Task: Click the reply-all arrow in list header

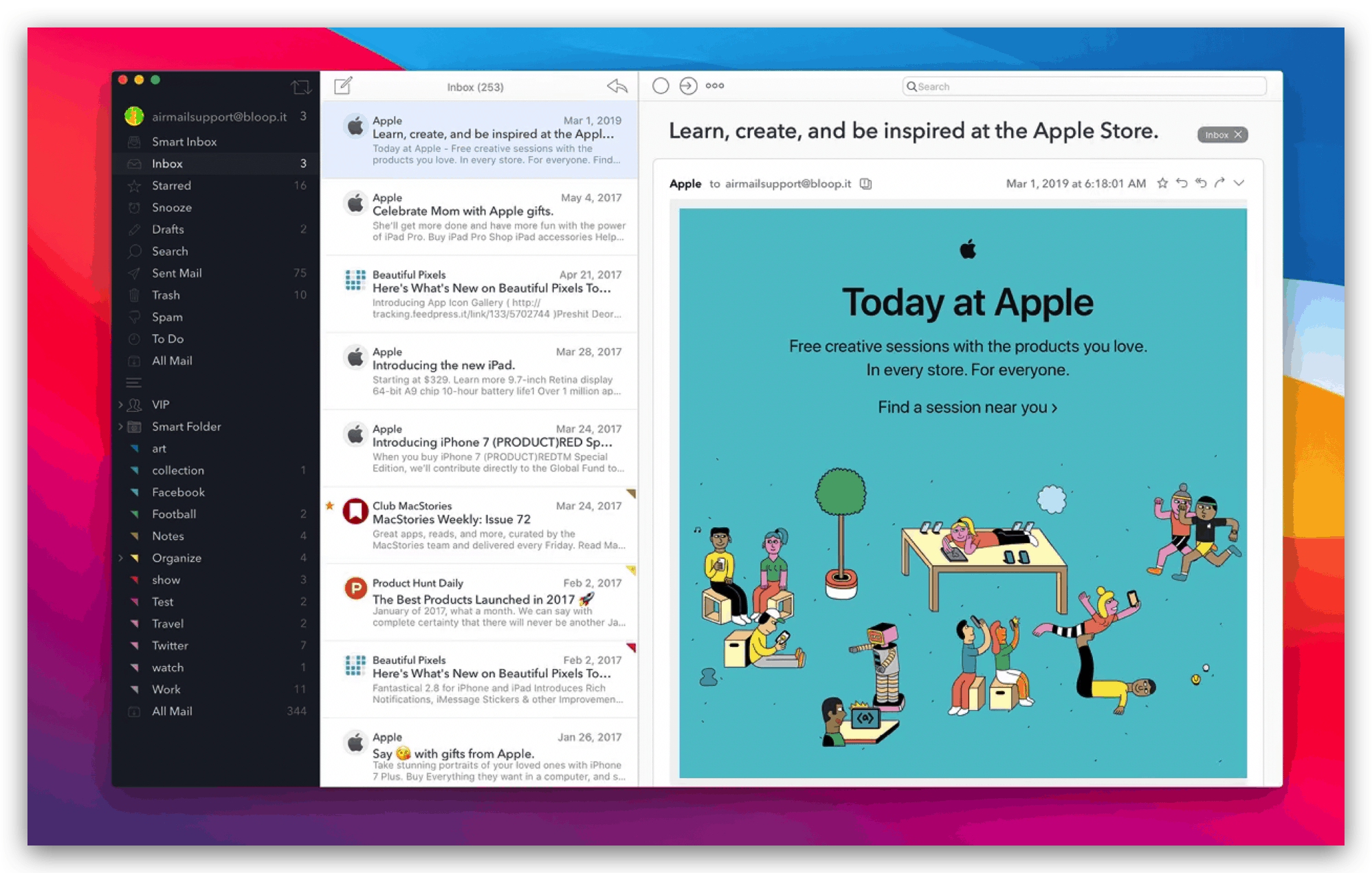Action: (617, 86)
